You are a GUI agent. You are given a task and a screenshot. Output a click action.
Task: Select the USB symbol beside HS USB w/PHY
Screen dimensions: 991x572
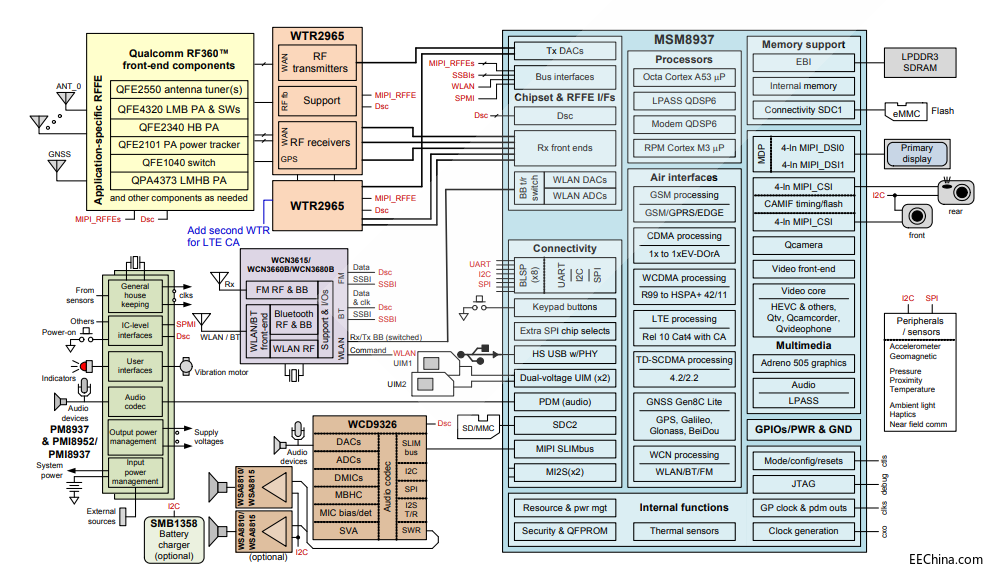click(x=473, y=354)
